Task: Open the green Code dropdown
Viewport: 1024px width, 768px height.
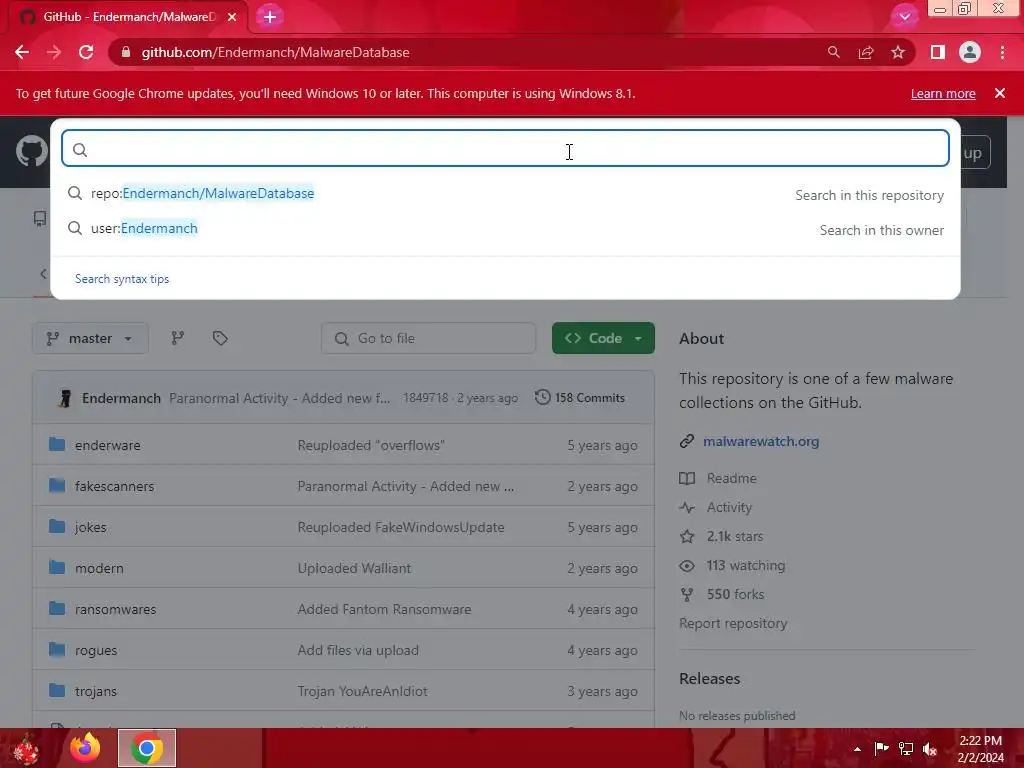Action: 603,338
